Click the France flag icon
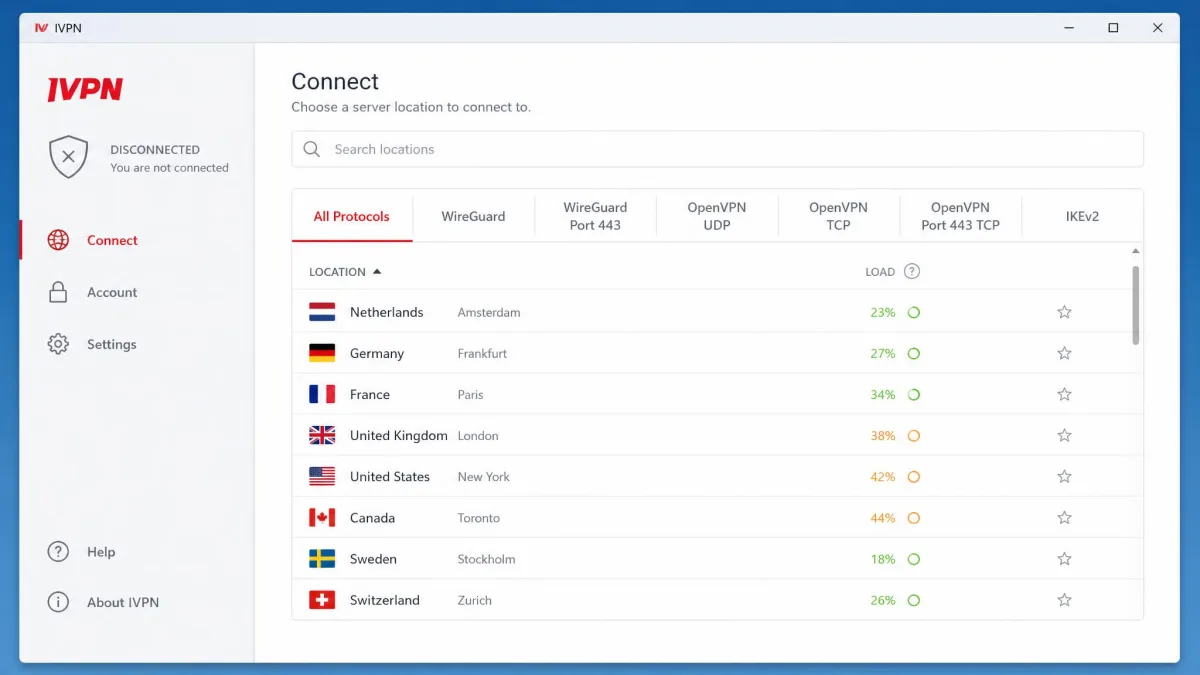 (322, 394)
